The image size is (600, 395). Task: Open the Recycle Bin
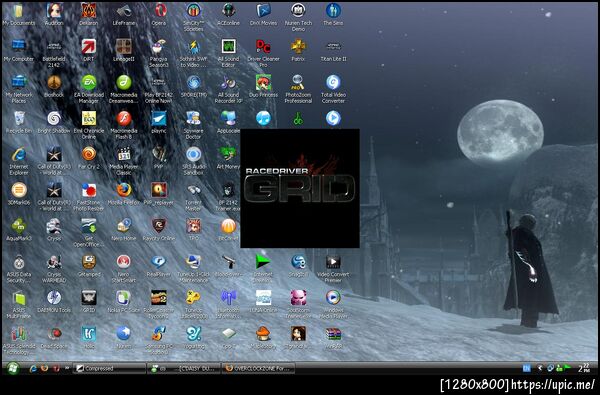point(18,122)
